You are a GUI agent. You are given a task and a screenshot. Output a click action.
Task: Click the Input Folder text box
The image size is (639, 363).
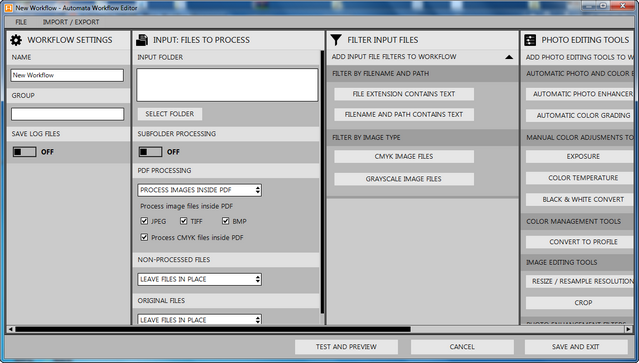point(227,85)
